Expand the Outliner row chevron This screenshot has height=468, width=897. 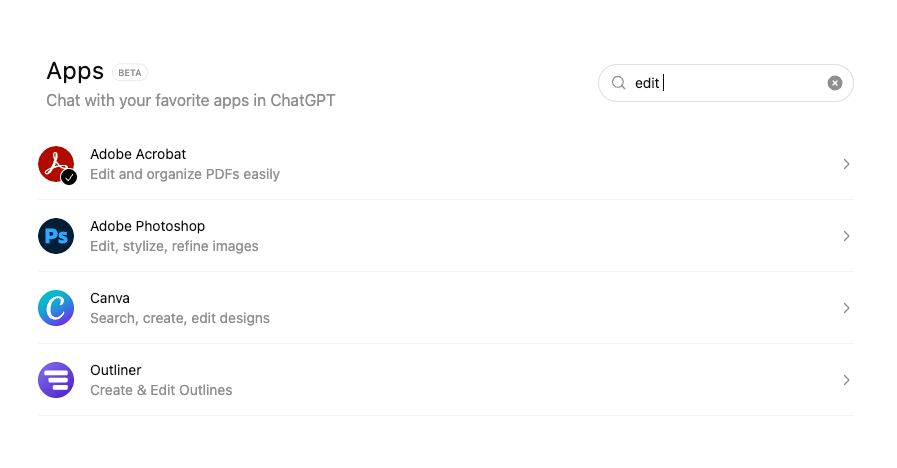pyautogui.click(x=846, y=380)
